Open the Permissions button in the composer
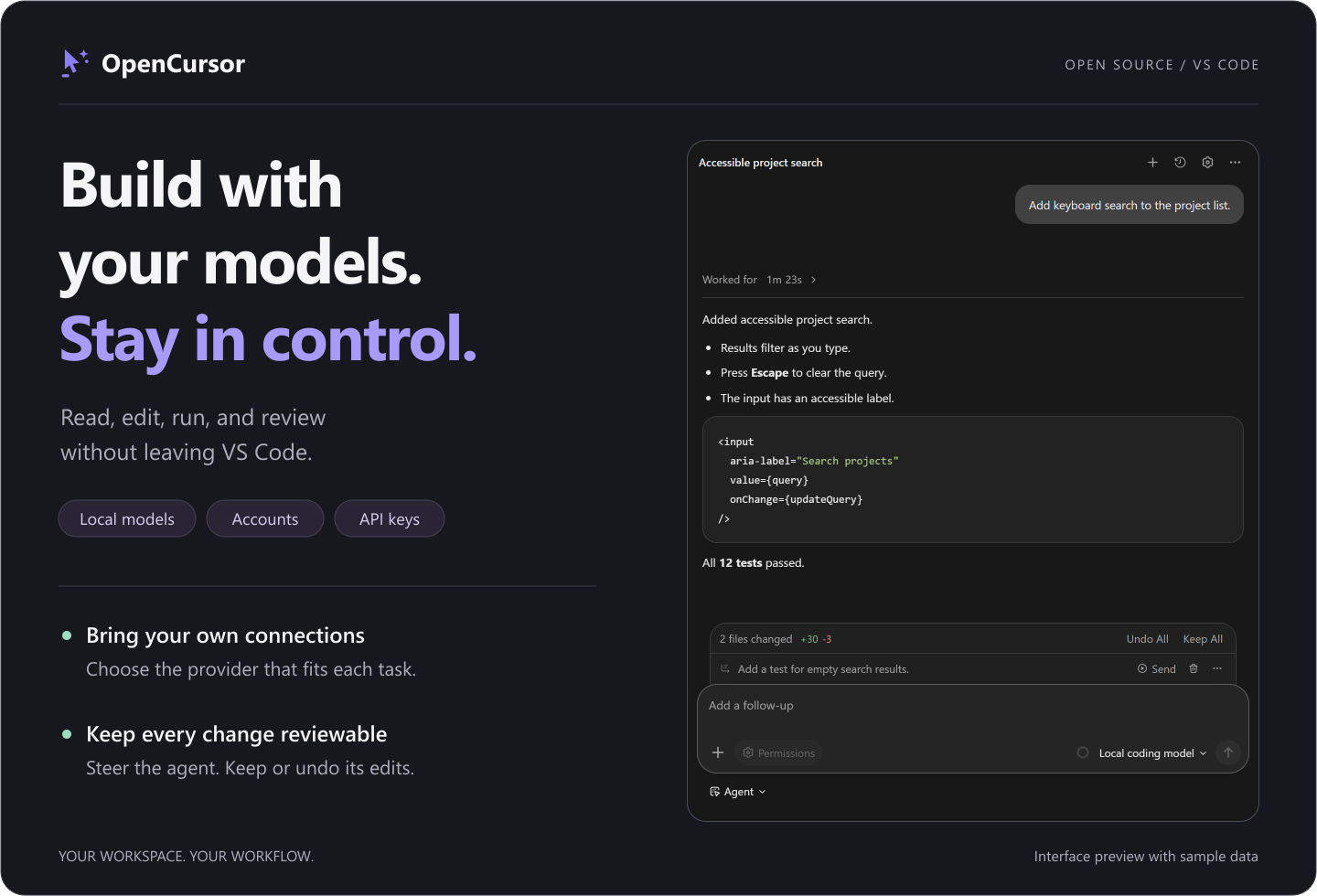The image size is (1317, 896). pos(779,752)
